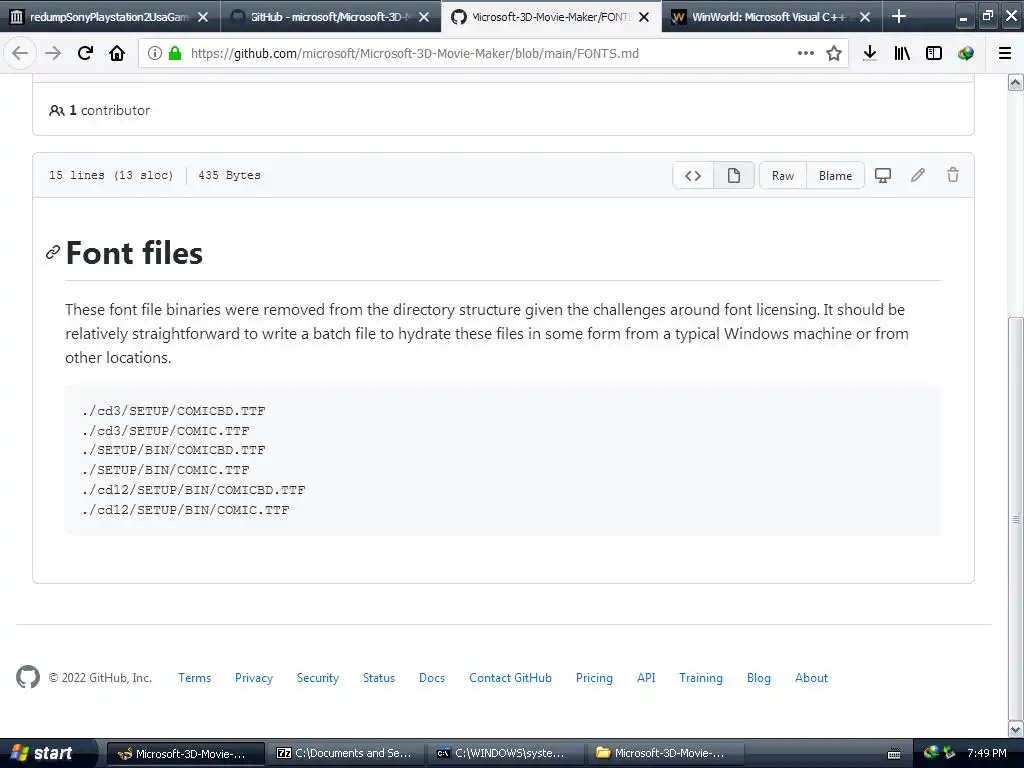Bookmark this page with the star
This screenshot has height=768, width=1024.
[x=834, y=54]
